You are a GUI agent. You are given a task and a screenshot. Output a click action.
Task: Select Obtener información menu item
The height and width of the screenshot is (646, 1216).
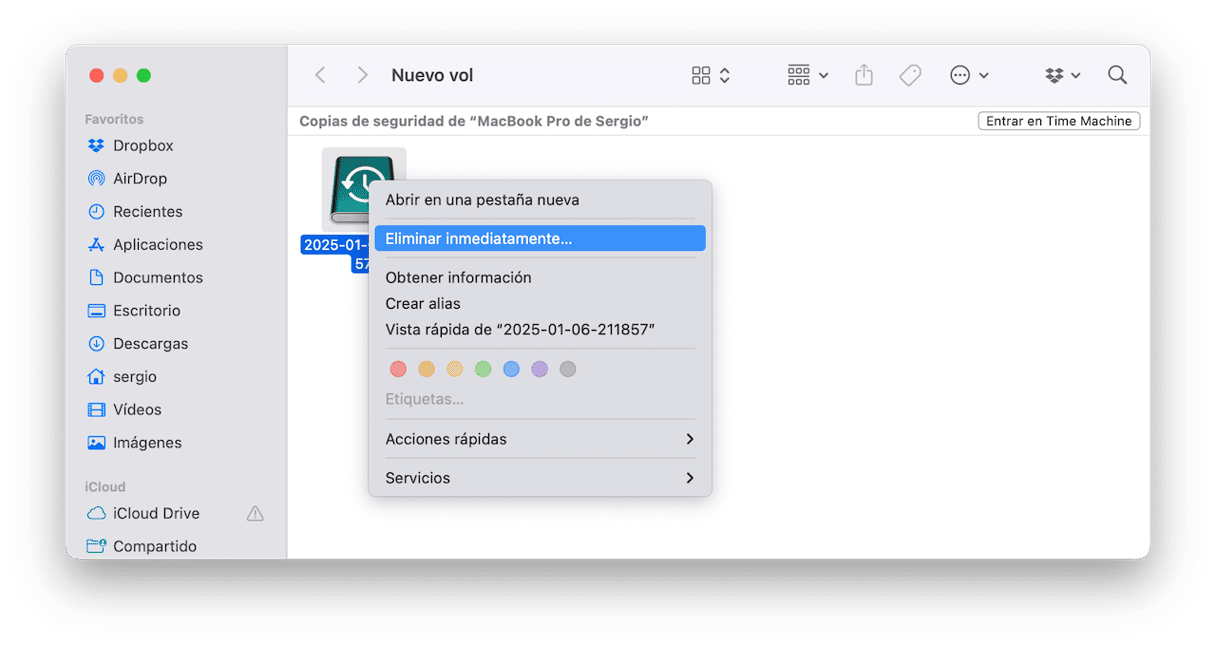coord(458,277)
